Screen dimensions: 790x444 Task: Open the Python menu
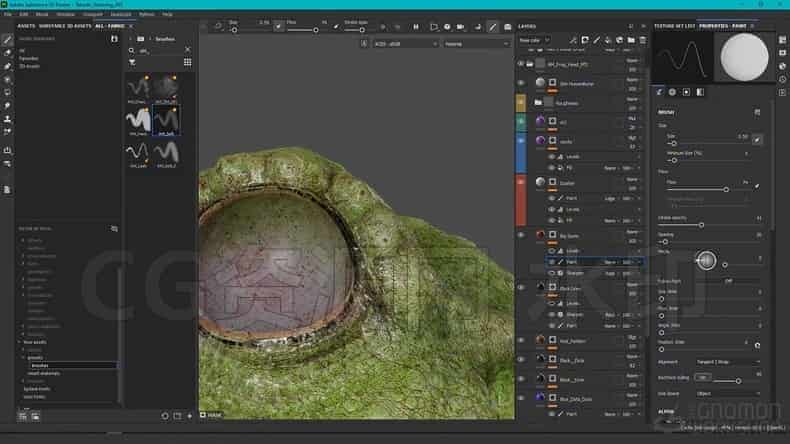coord(147,14)
